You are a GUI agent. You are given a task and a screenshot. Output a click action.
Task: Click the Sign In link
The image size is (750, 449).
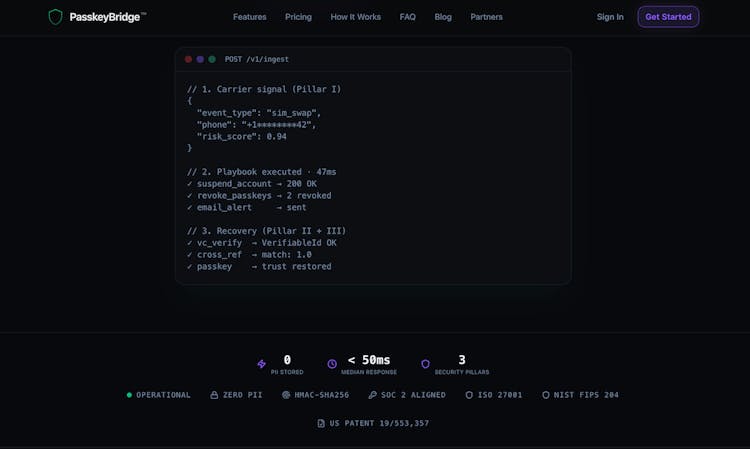pyautogui.click(x=610, y=17)
